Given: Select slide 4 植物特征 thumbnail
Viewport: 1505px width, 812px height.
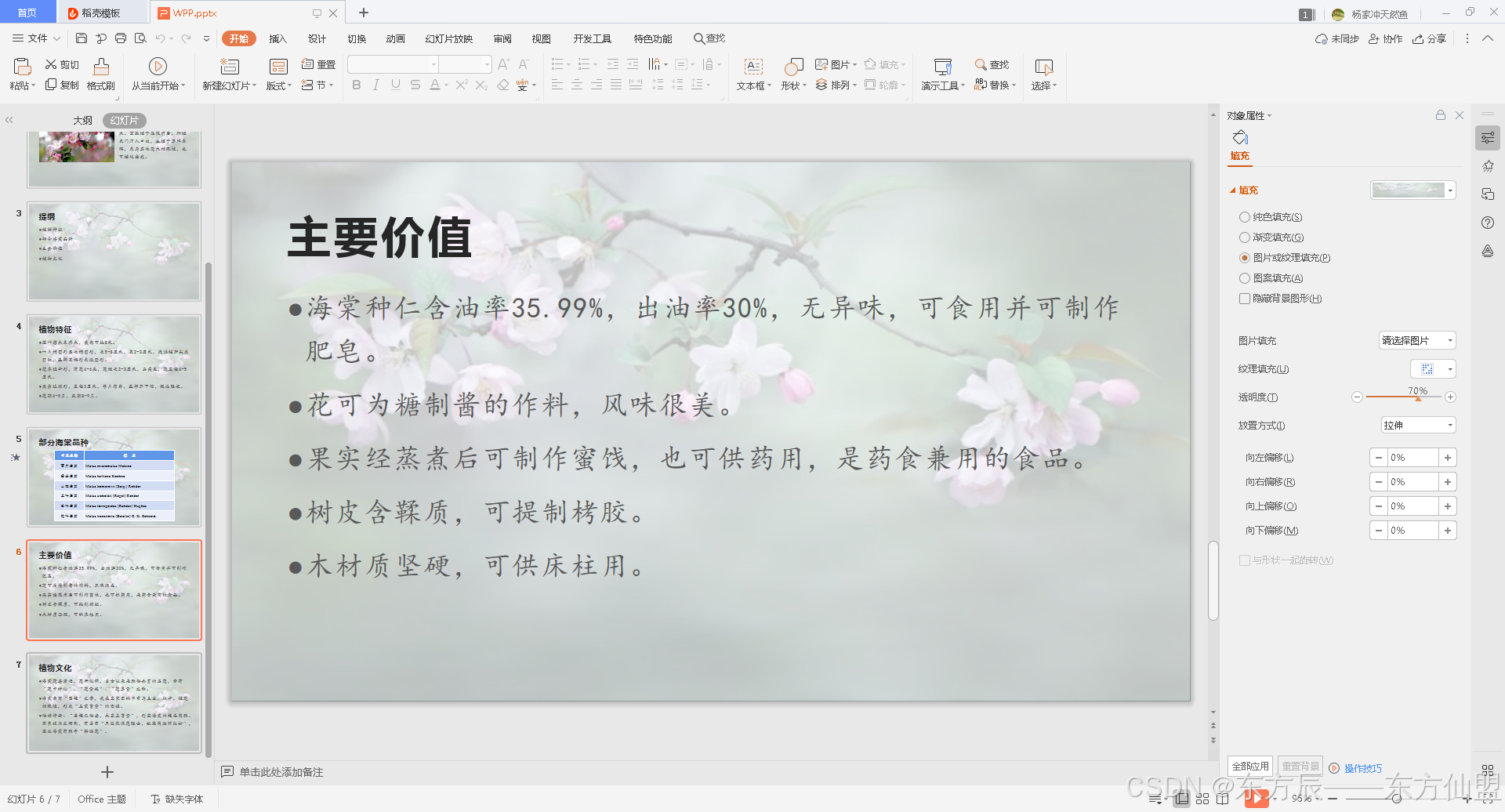Looking at the screenshot, I should (x=114, y=364).
